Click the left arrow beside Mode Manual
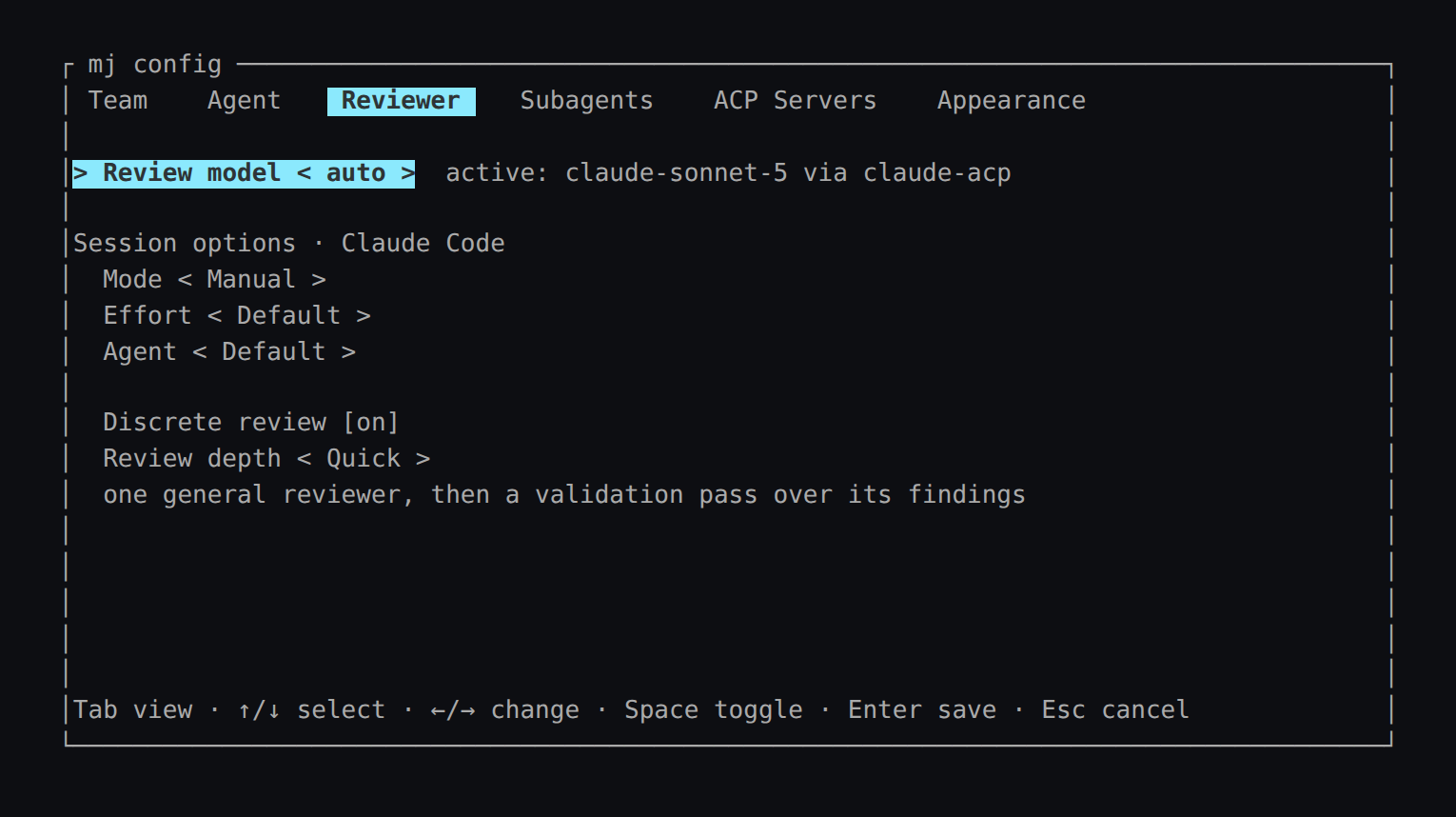The width and height of the screenshot is (1456, 817). 185,280
